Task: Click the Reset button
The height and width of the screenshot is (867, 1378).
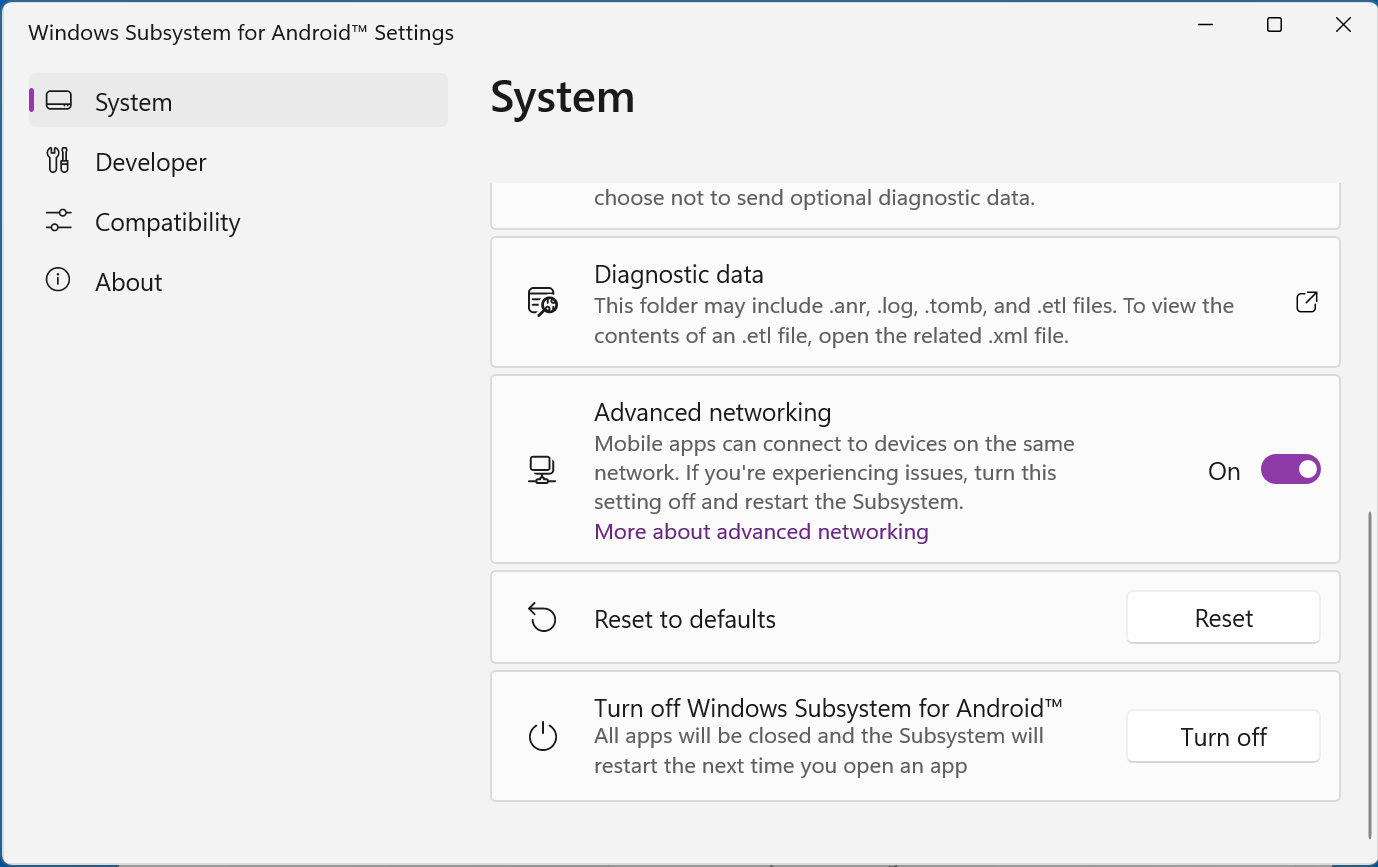Action: (1223, 618)
